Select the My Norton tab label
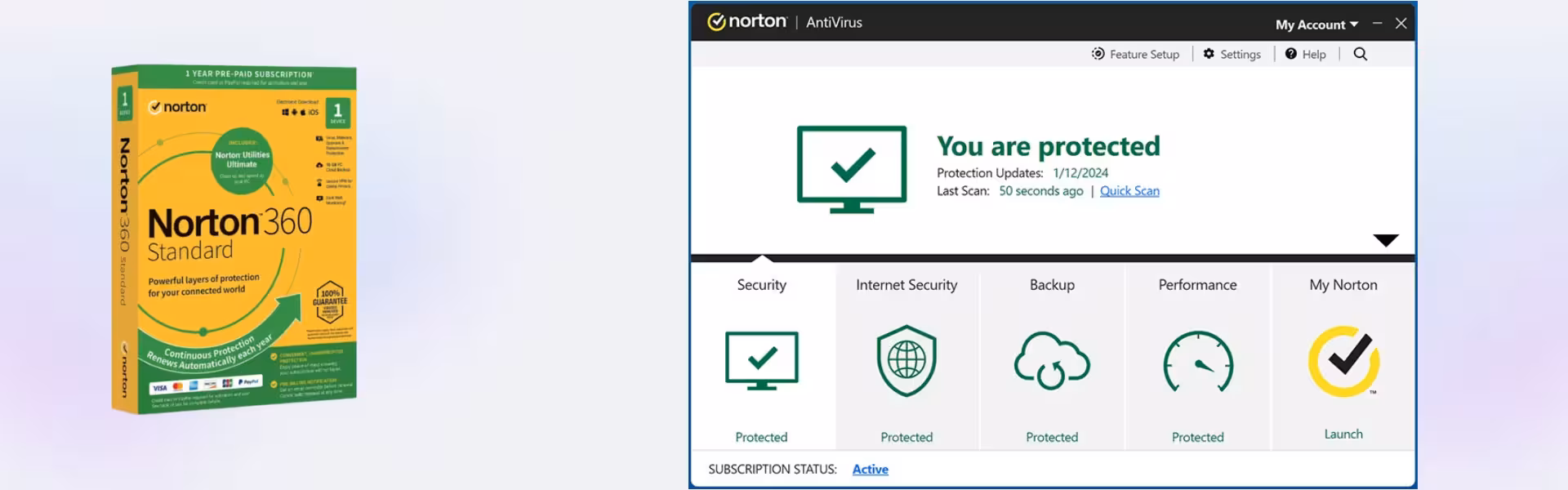The image size is (1568, 490). click(x=1343, y=285)
